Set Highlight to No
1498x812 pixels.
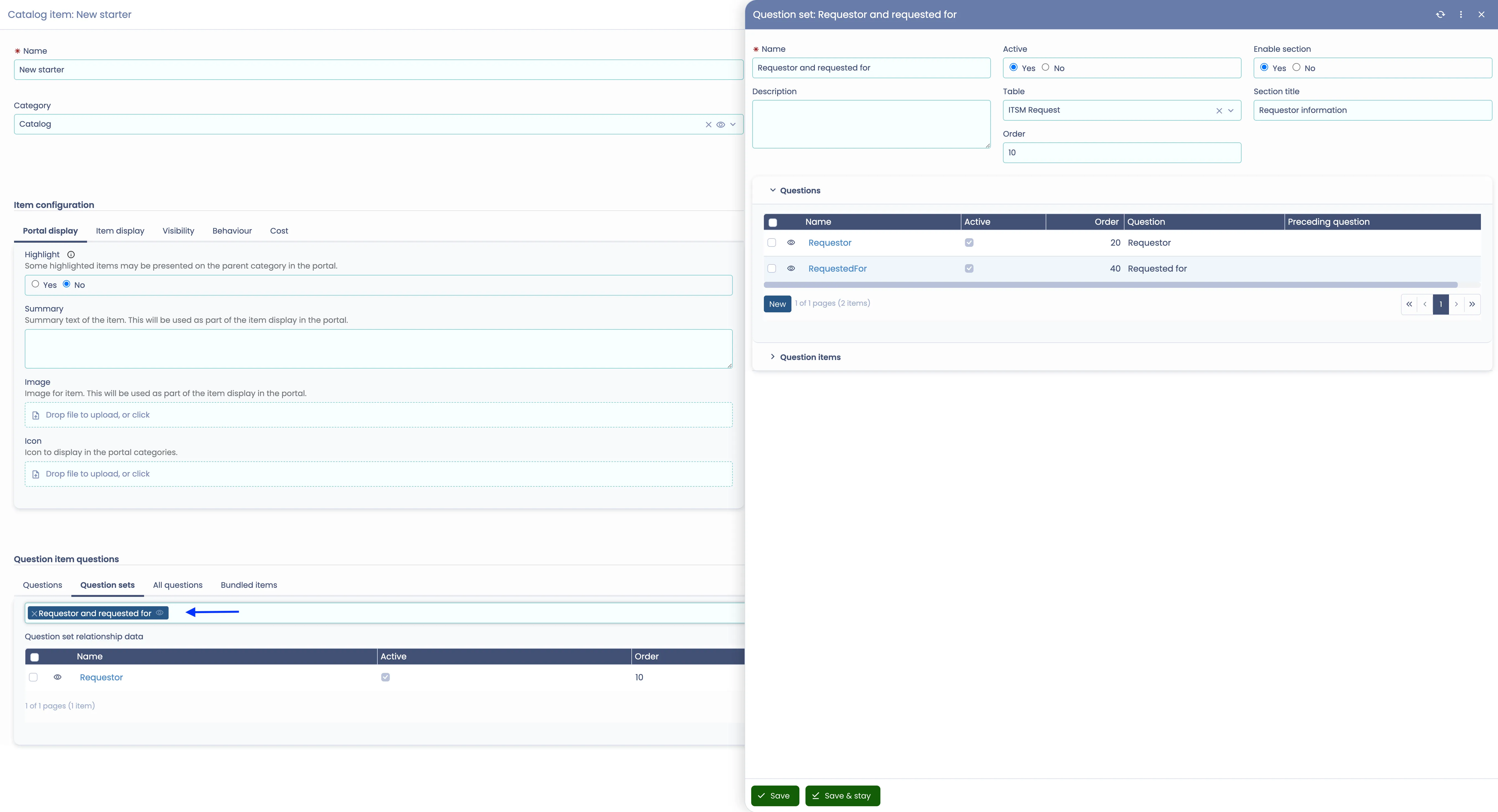click(66, 285)
